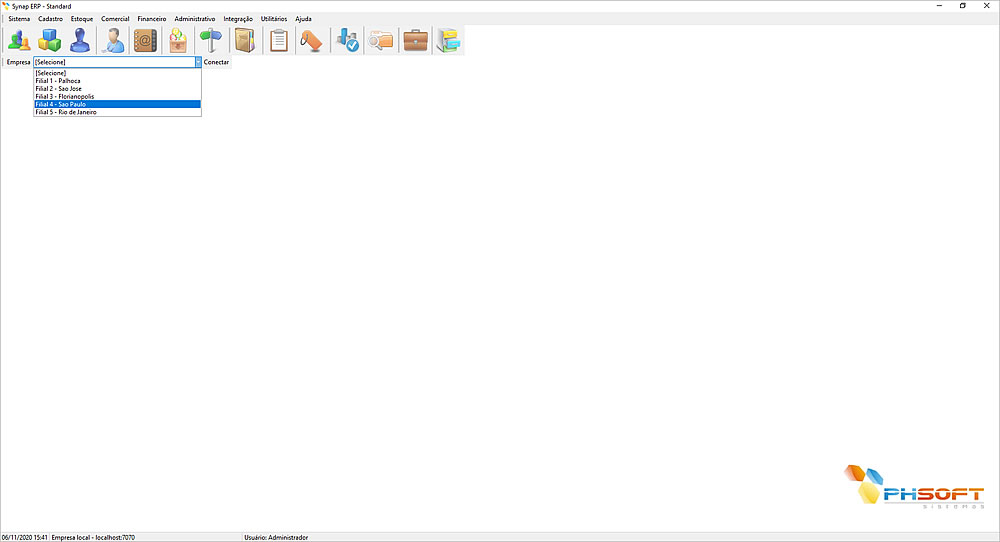This screenshot has width=1000, height=542.
Task: Open the Utilitários menu
Action: click(x=273, y=19)
